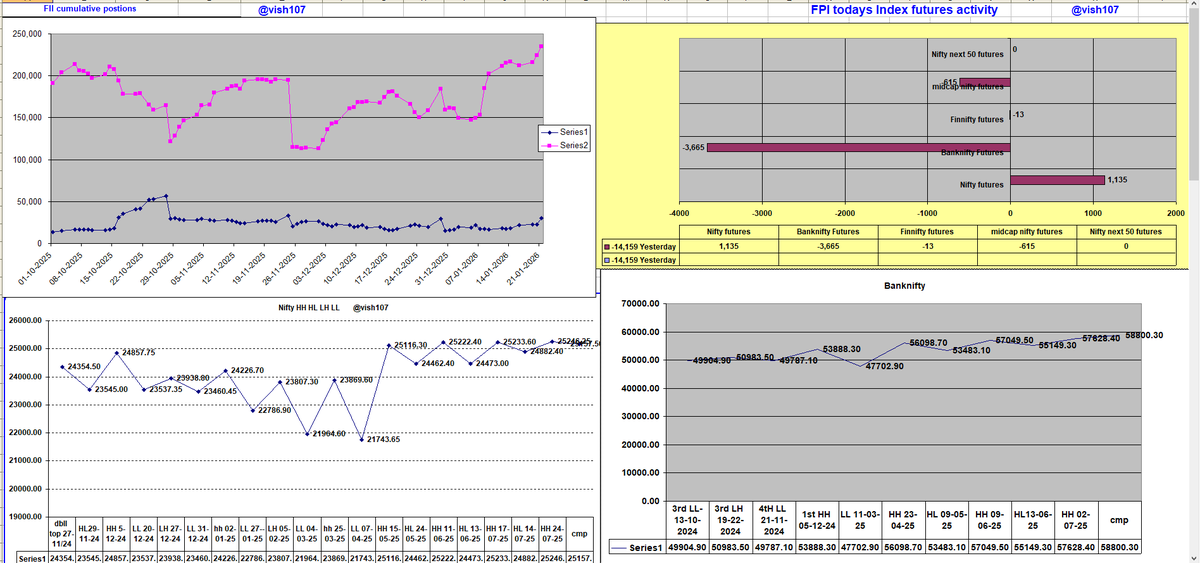The width and height of the screenshot is (1200, 563).
Task: Select the '250,000' axis label in FII chart
Action: tap(26, 34)
